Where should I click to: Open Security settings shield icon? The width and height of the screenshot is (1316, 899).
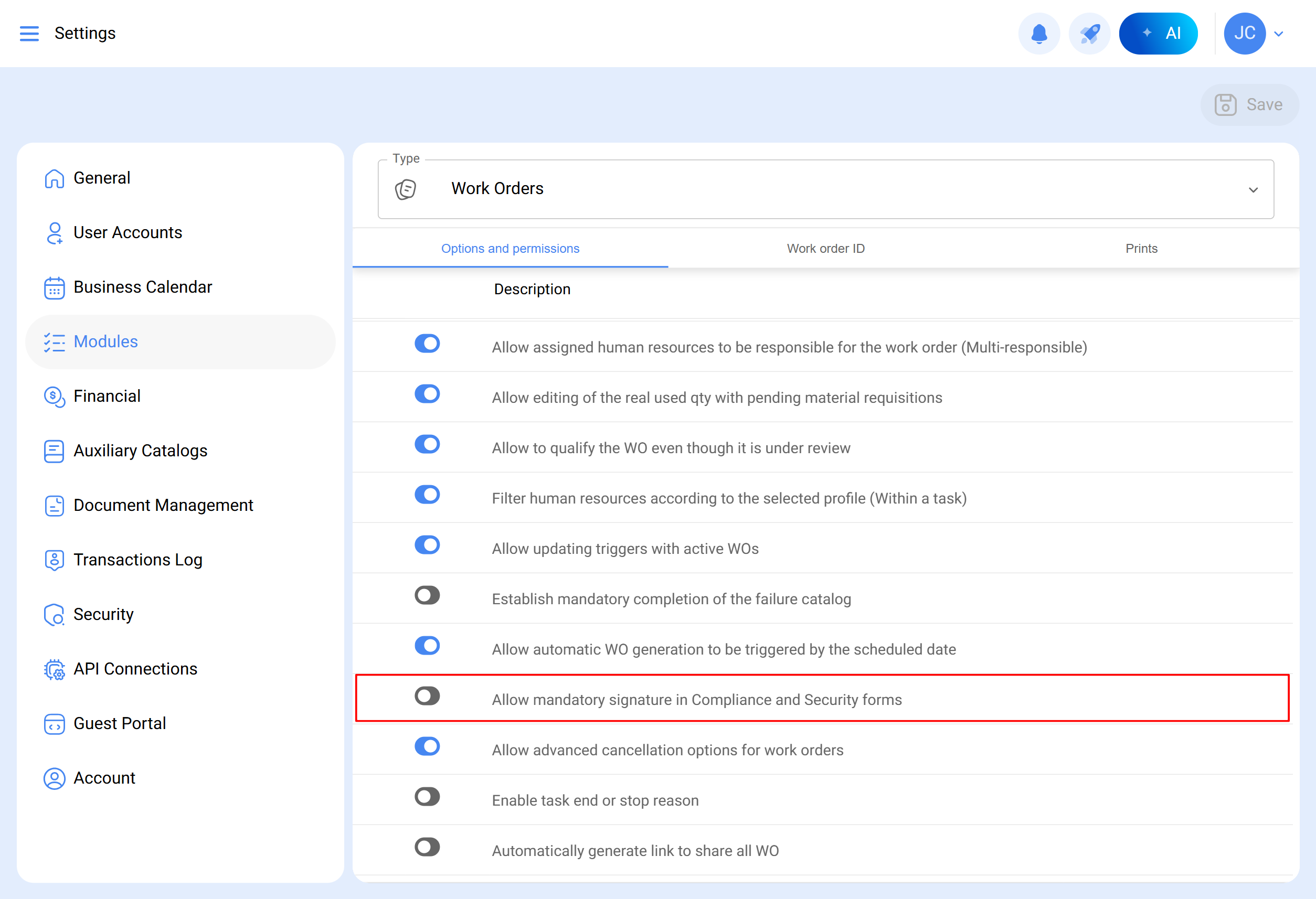tap(55, 614)
